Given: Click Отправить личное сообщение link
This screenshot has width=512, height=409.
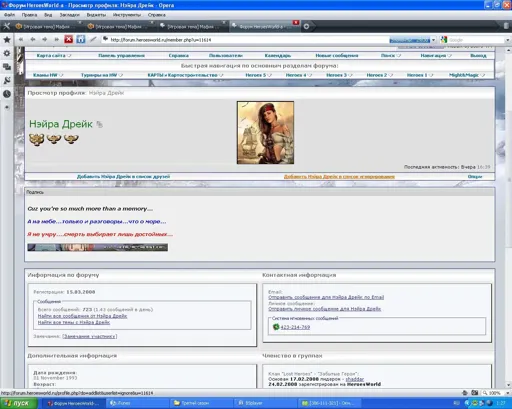Looking at the screenshot, I should pos(324,309).
